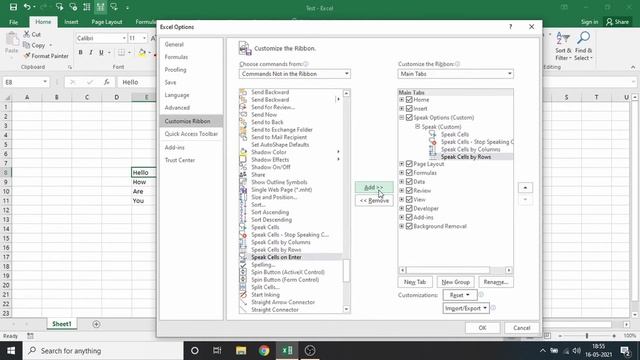Uncheck the Formulas tab checkbox
The width and height of the screenshot is (640, 360).
(x=409, y=173)
